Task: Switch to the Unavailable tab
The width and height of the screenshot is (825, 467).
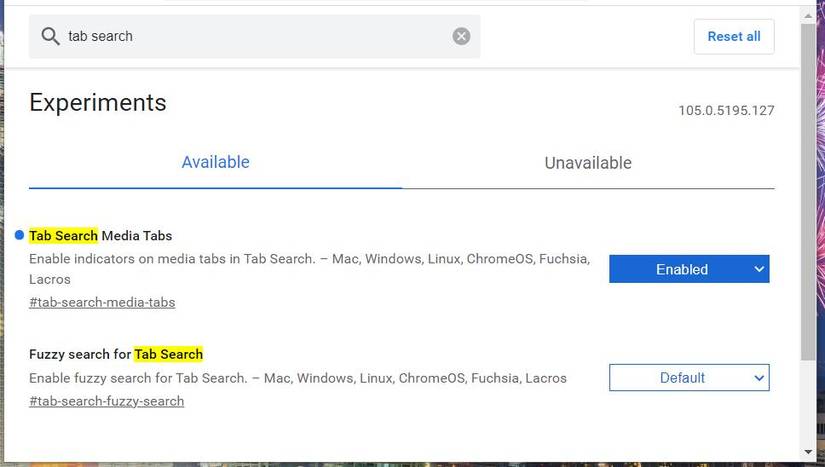Action: pyautogui.click(x=588, y=163)
